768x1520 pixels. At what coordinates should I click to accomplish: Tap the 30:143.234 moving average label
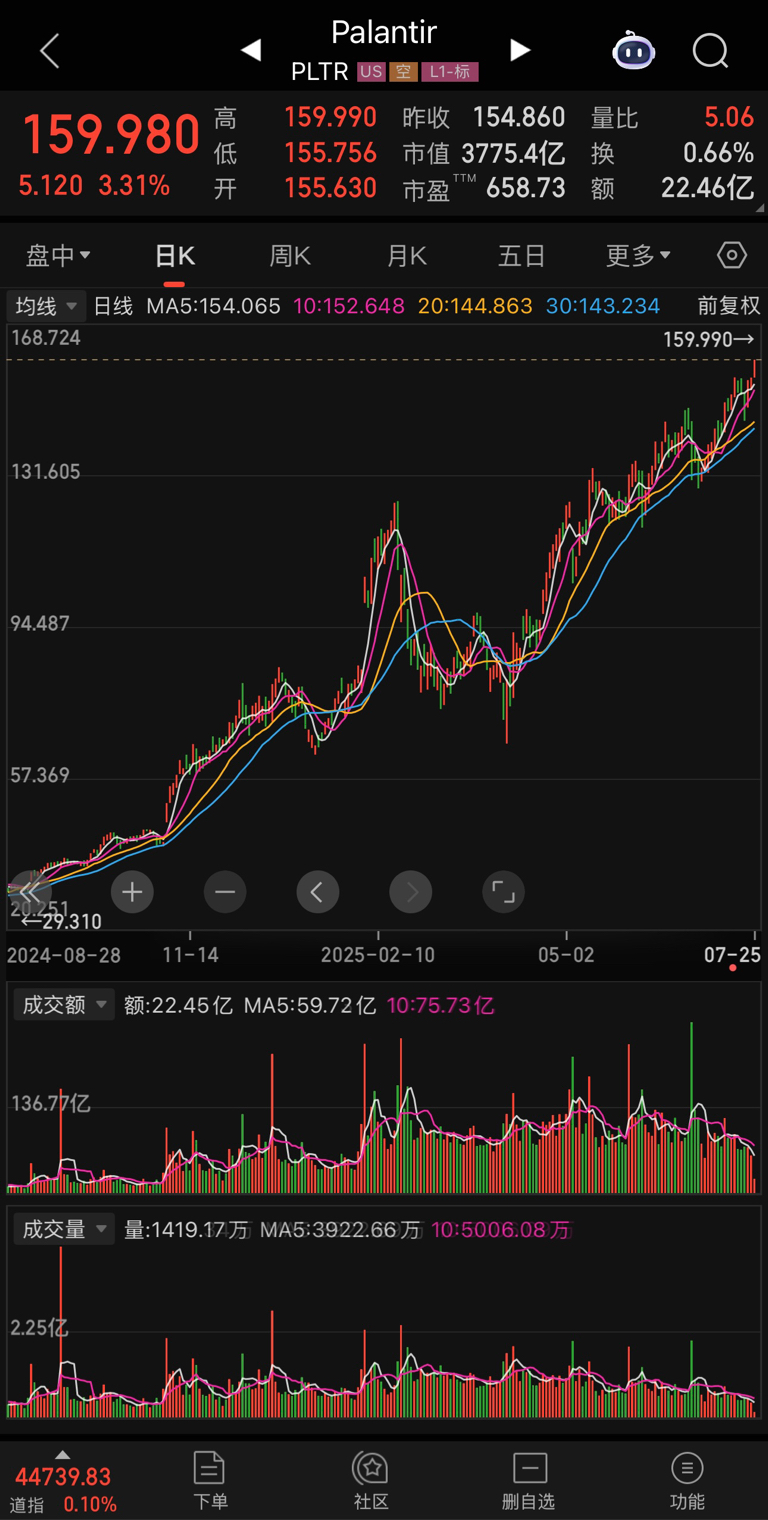click(x=603, y=306)
